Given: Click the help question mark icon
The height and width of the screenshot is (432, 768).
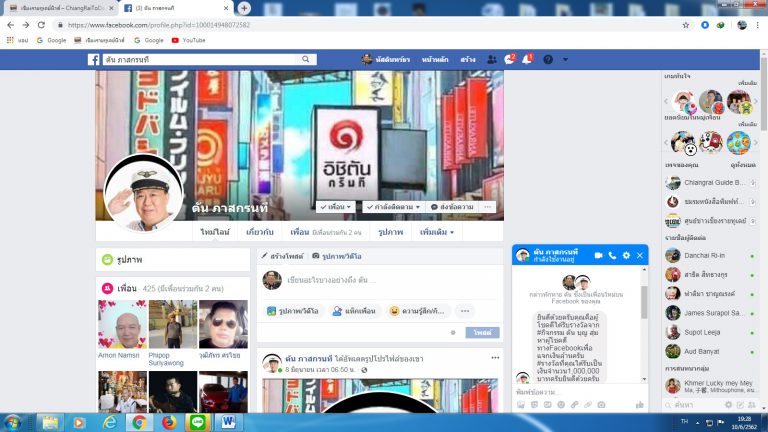Looking at the screenshot, I should point(549,60).
